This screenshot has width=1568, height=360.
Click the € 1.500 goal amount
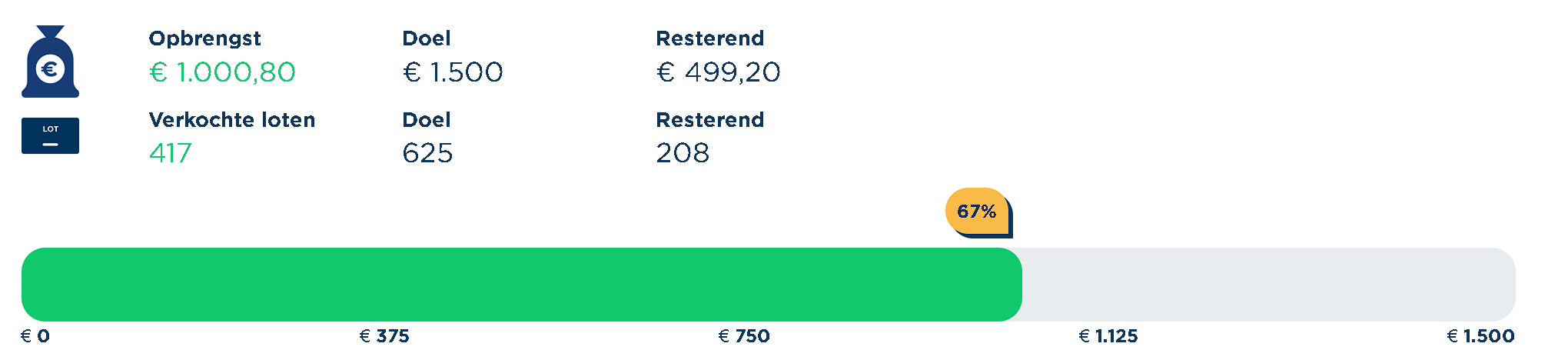[453, 72]
